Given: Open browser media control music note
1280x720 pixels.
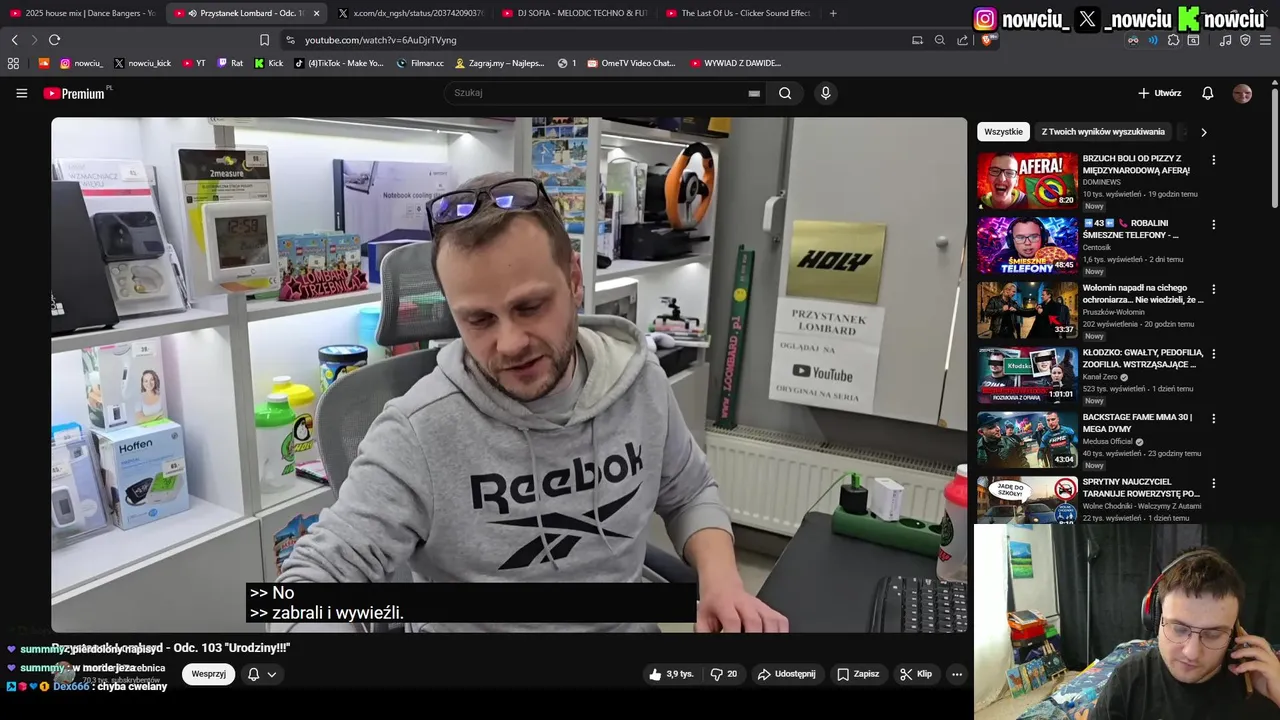Looking at the screenshot, I should (1225, 40).
